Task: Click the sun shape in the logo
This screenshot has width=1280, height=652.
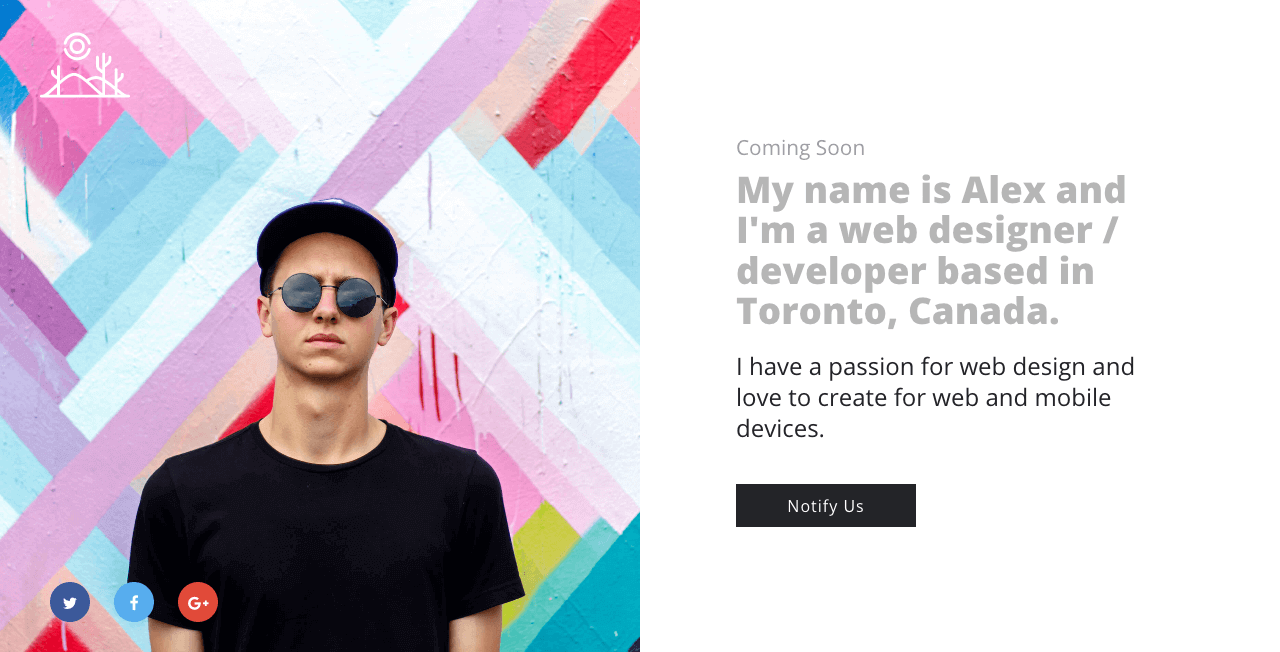Action: coord(76,47)
